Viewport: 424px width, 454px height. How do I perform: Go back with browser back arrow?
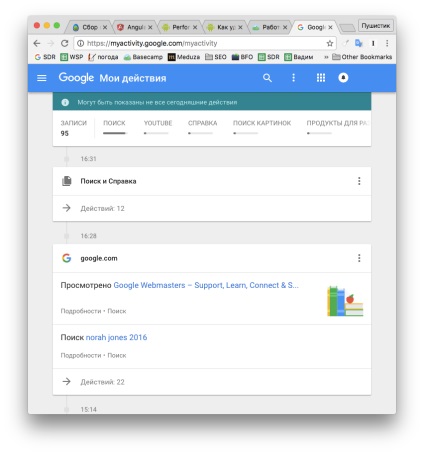click(x=37, y=43)
